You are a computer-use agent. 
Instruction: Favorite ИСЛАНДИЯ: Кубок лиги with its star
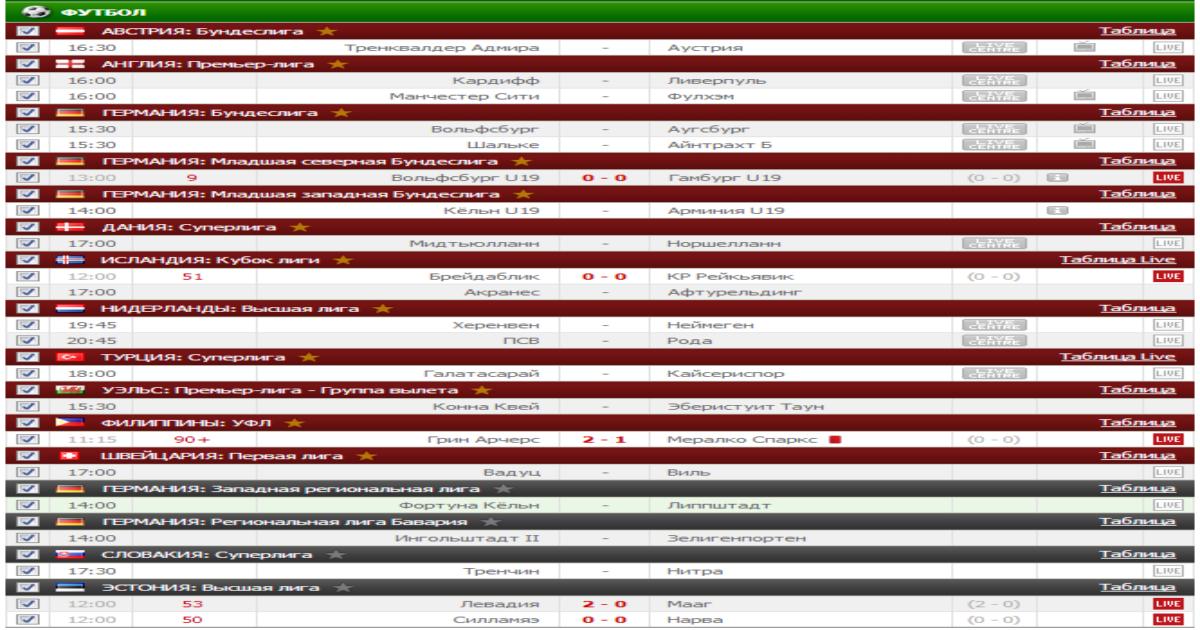(343, 261)
